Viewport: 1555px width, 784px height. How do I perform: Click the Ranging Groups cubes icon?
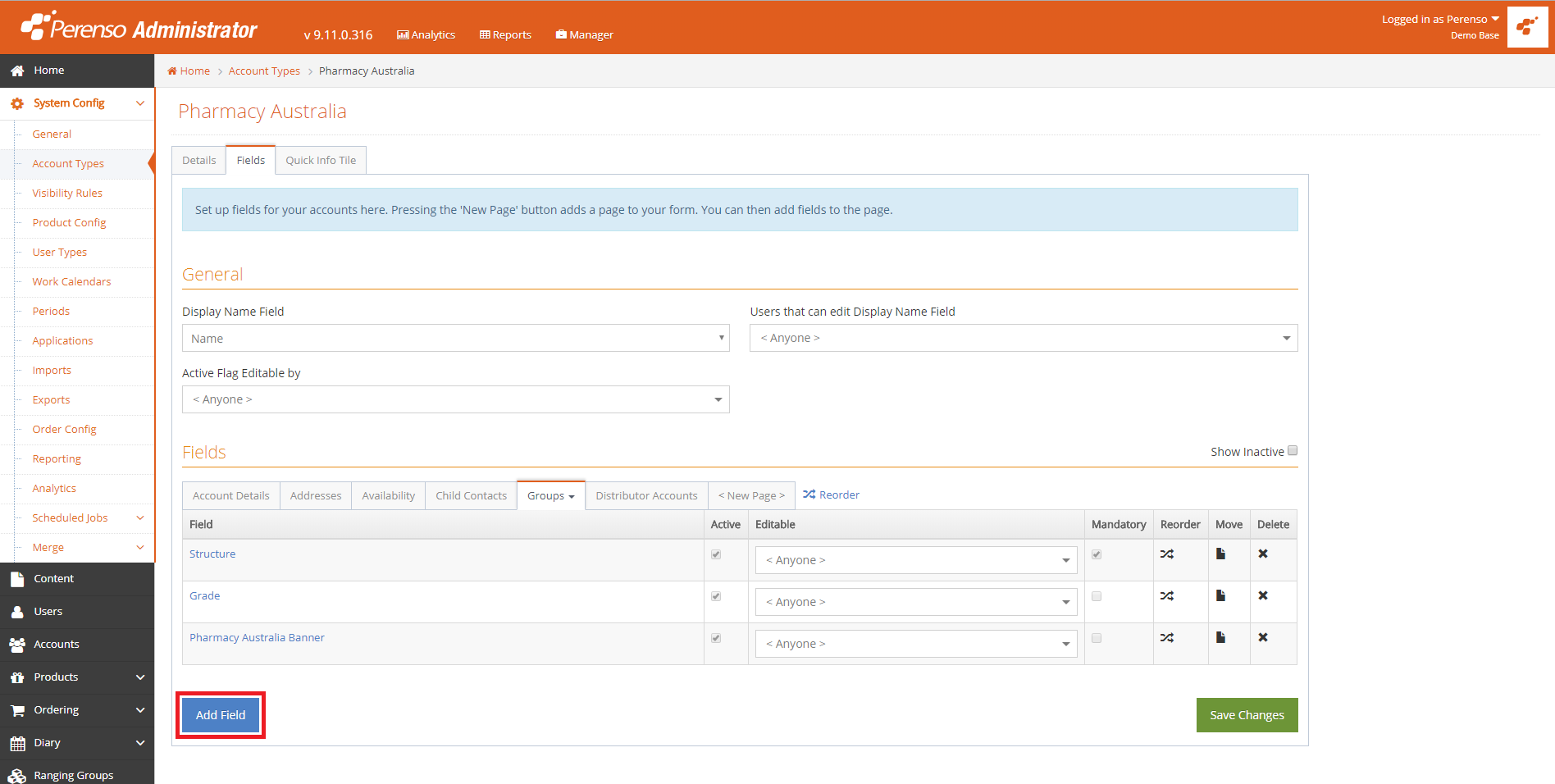coord(17,776)
